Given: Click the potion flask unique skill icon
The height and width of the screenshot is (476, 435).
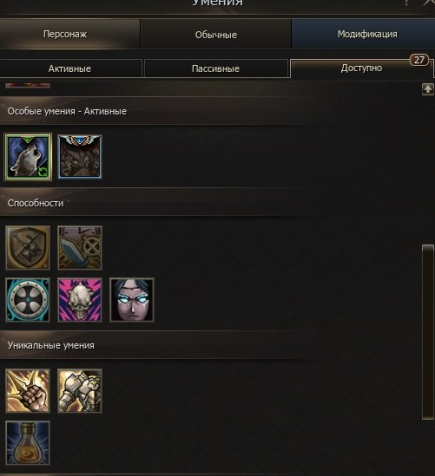Looking at the screenshot, I should (28, 443).
